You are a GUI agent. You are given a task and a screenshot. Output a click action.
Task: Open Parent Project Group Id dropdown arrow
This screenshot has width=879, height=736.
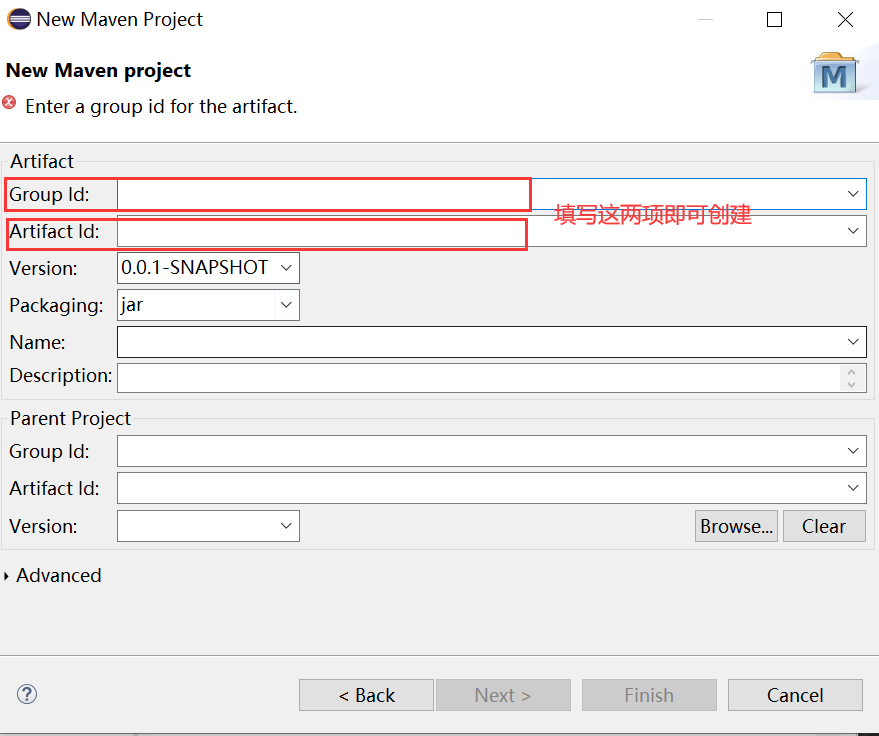click(853, 451)
